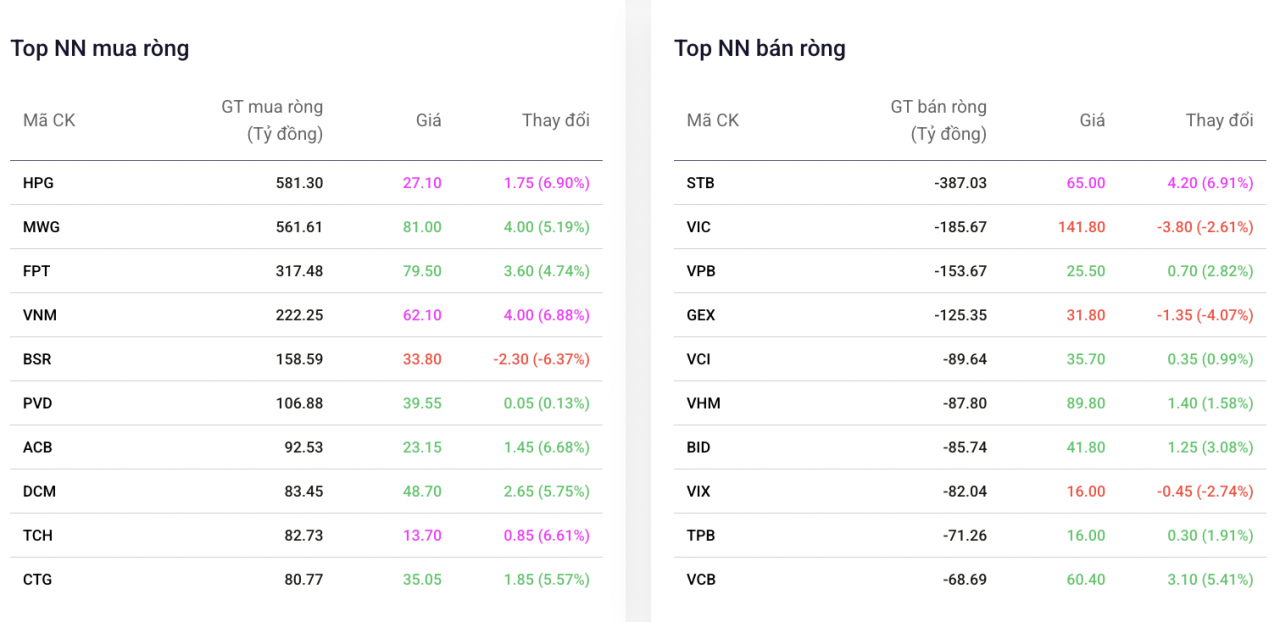Sort by GT bán ròng column header
The width and height of the screenshot is (1280, 622).
tap(938, 120)
